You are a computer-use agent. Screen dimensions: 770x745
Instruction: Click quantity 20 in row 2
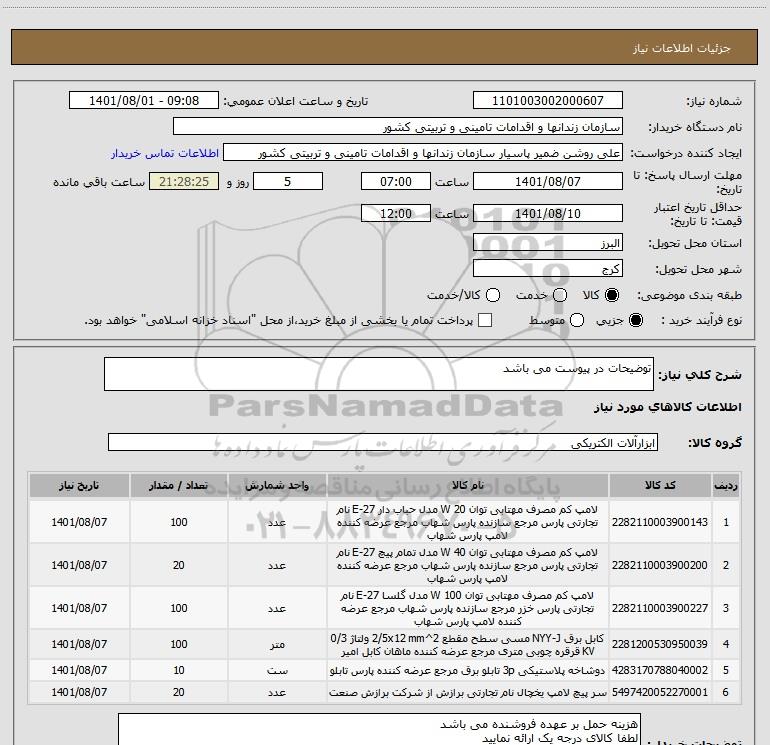(x=179, y=565)
